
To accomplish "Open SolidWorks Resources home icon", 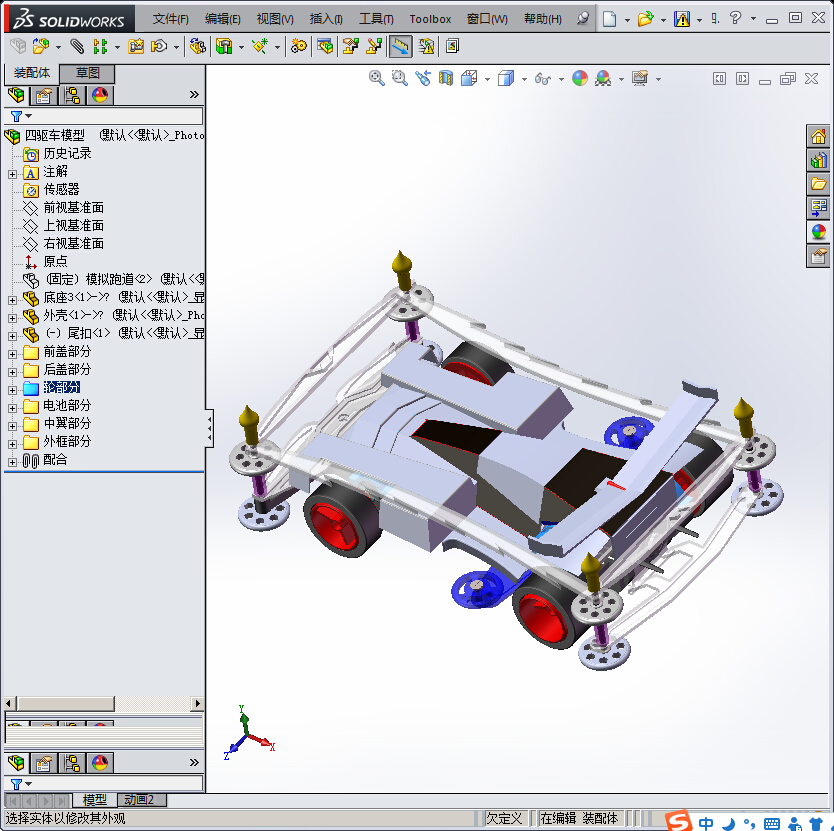I will click(x=818, y=136).
